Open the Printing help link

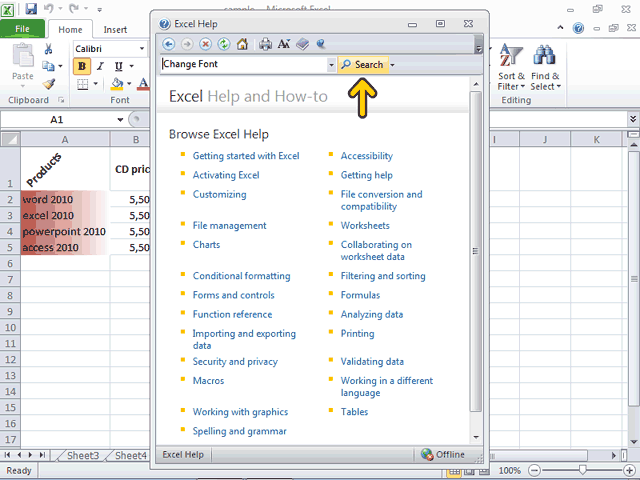tap(358, 333)
